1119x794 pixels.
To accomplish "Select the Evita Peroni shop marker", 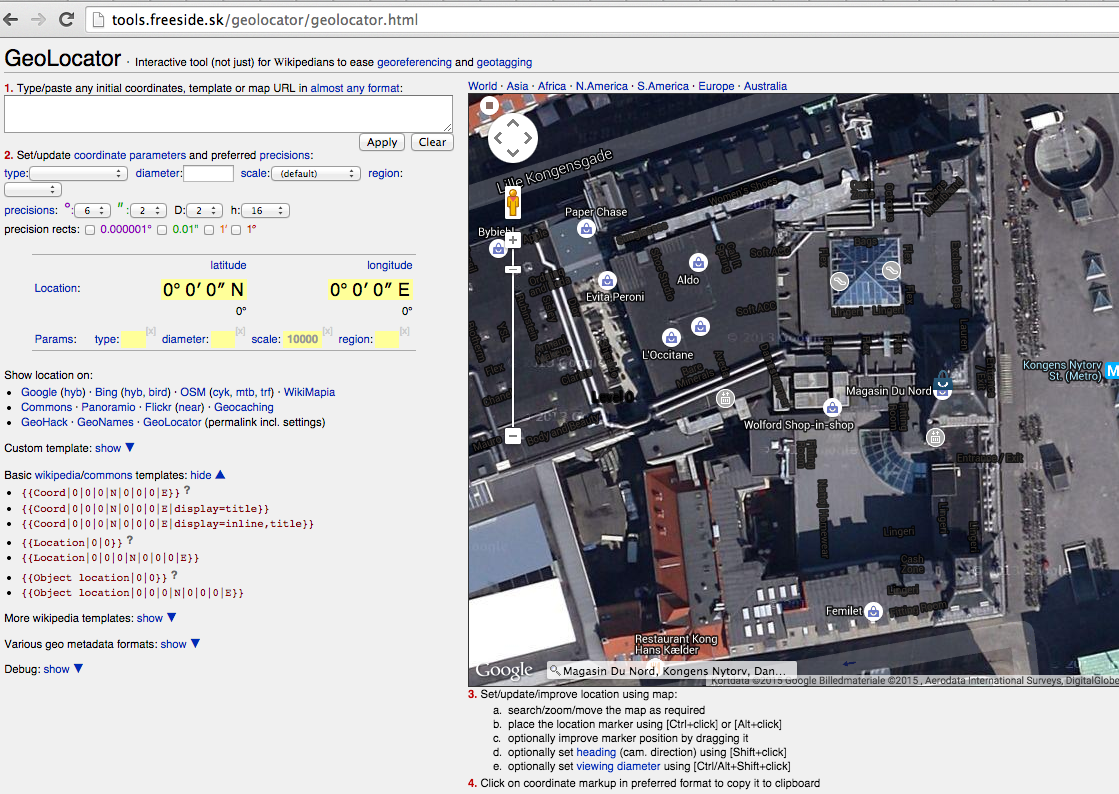I will coord(607,280).
